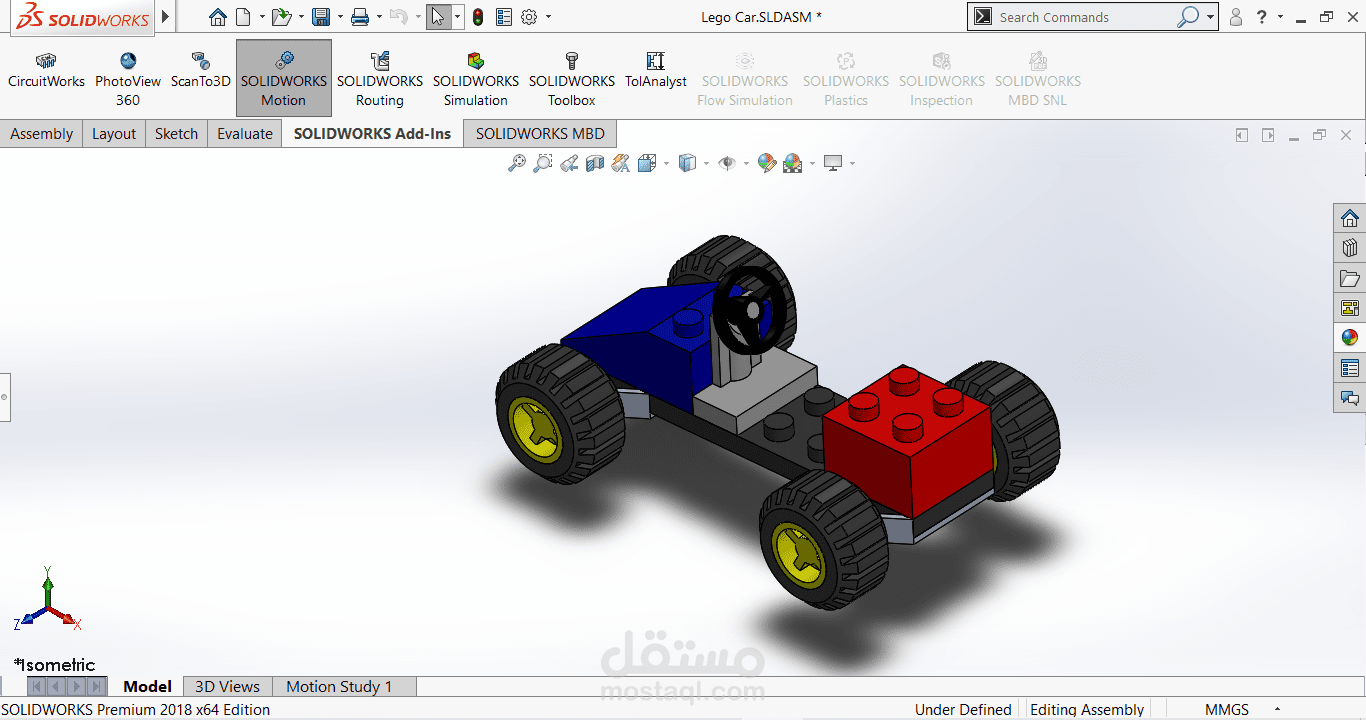Expand Apply Scene dropdown arrow
This screenshot has width=1366, height=720.
pos(812,164)
